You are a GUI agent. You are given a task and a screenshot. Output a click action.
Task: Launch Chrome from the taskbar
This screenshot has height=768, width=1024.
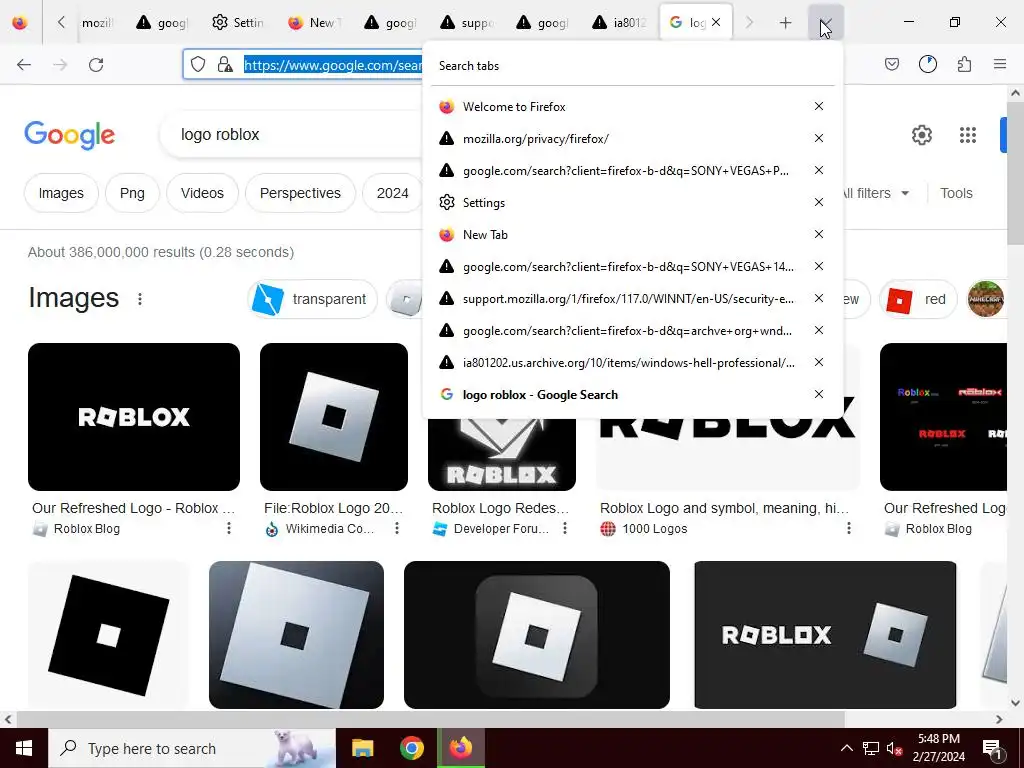(x=411, y=748)
